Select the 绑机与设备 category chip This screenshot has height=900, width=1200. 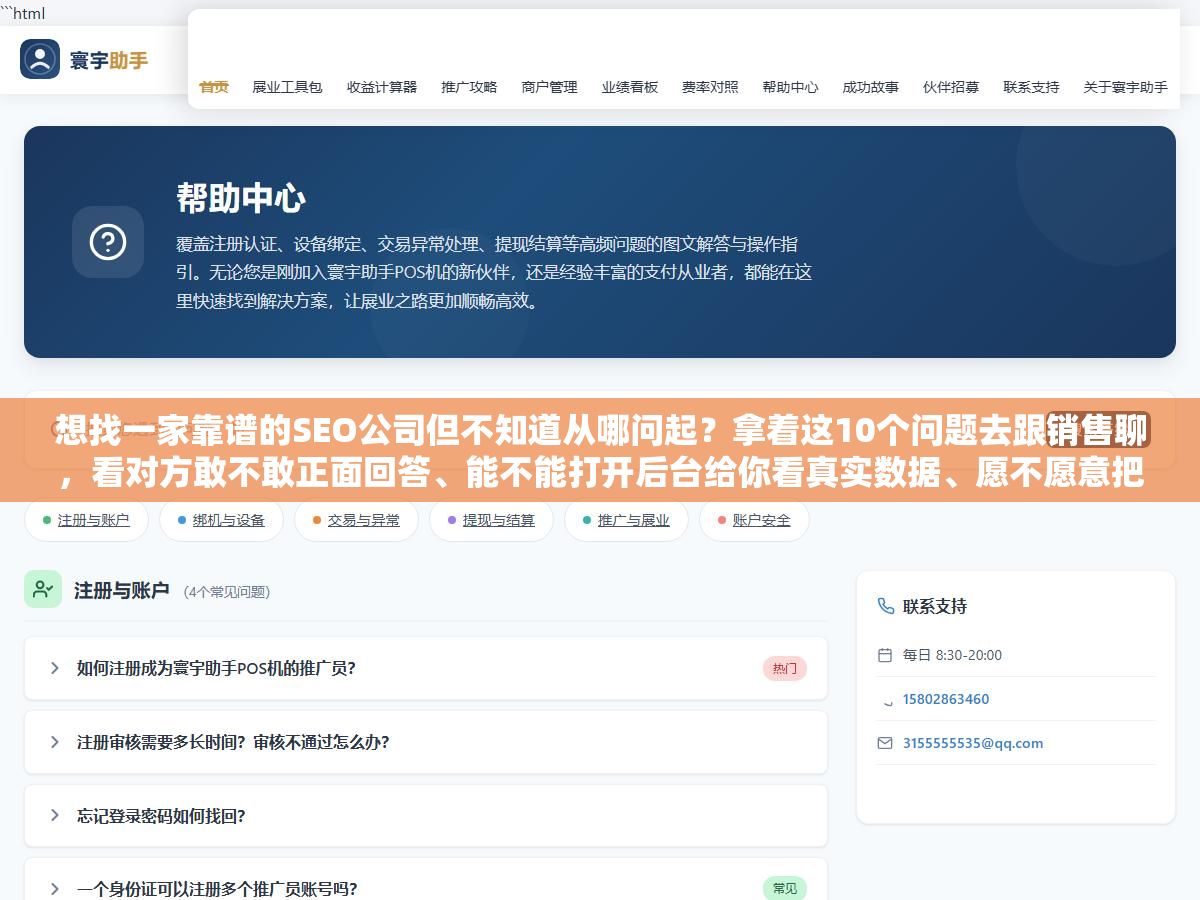(x=221, y=520)
